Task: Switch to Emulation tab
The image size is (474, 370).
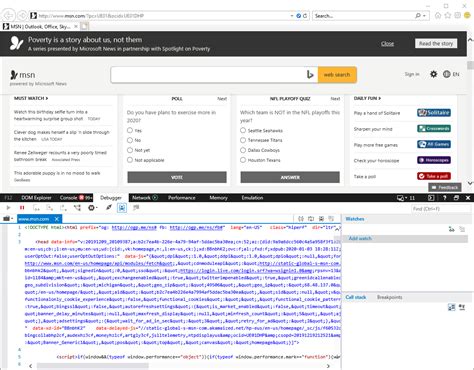Action: [252, 198]
